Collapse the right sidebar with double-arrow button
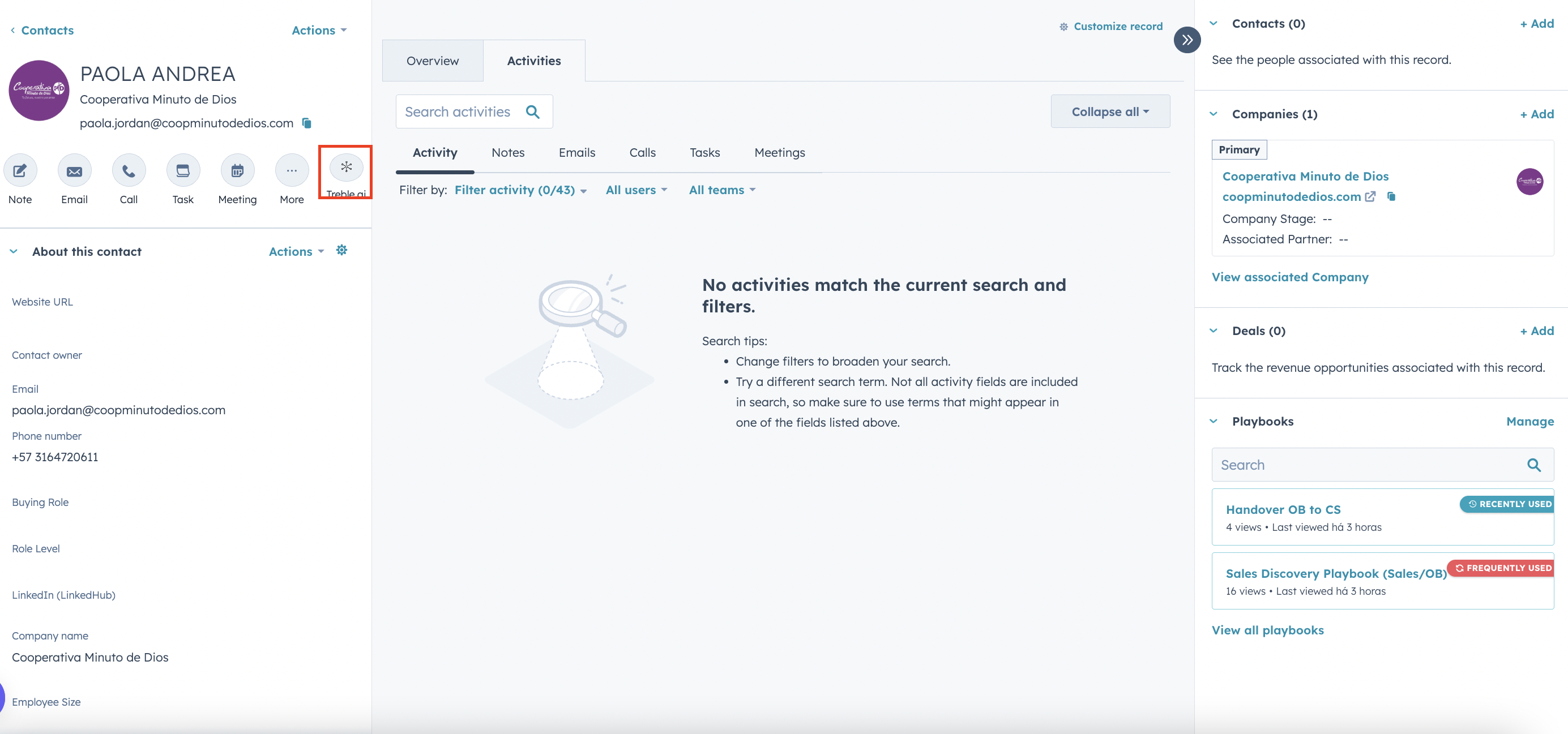The height and width of the screenshot is (734, 1568). pos(1186,40)
